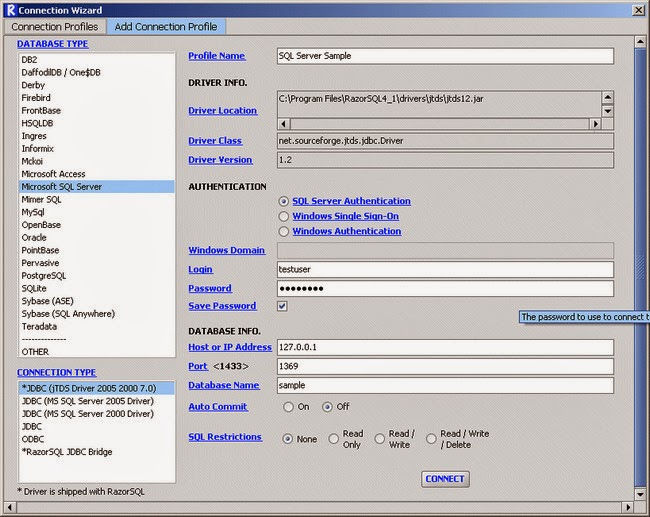
Task: Select Microsoft Access database type
Action: pos(97,175)
